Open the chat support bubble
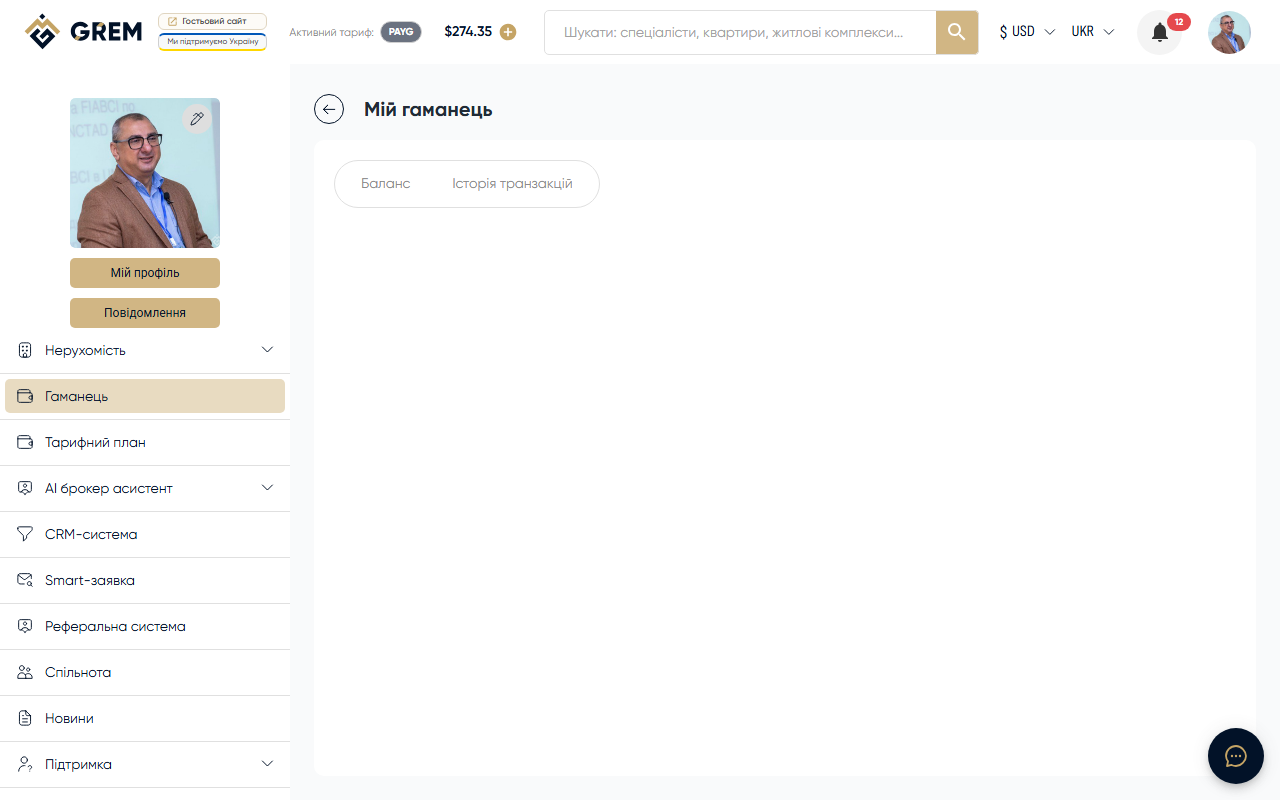Viewport: 1280px width, 800px height. point(1235,755)
